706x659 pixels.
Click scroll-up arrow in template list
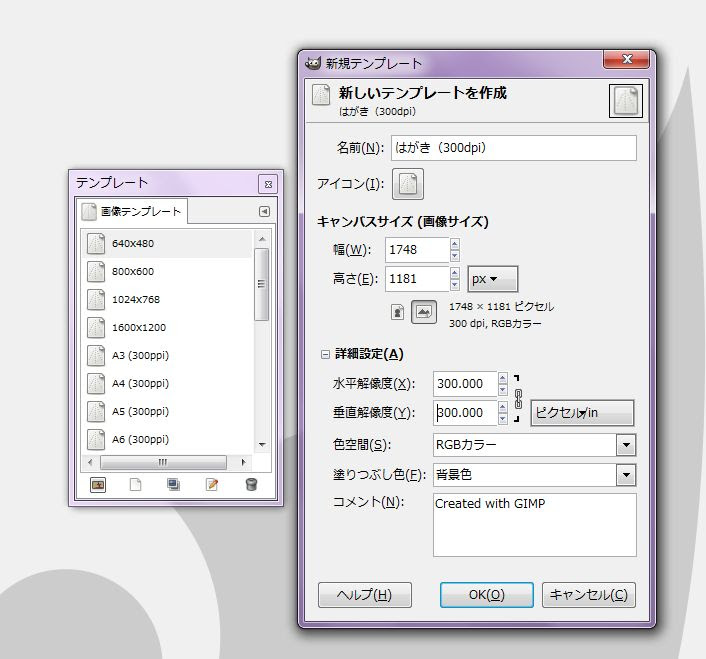pos(262,239)
